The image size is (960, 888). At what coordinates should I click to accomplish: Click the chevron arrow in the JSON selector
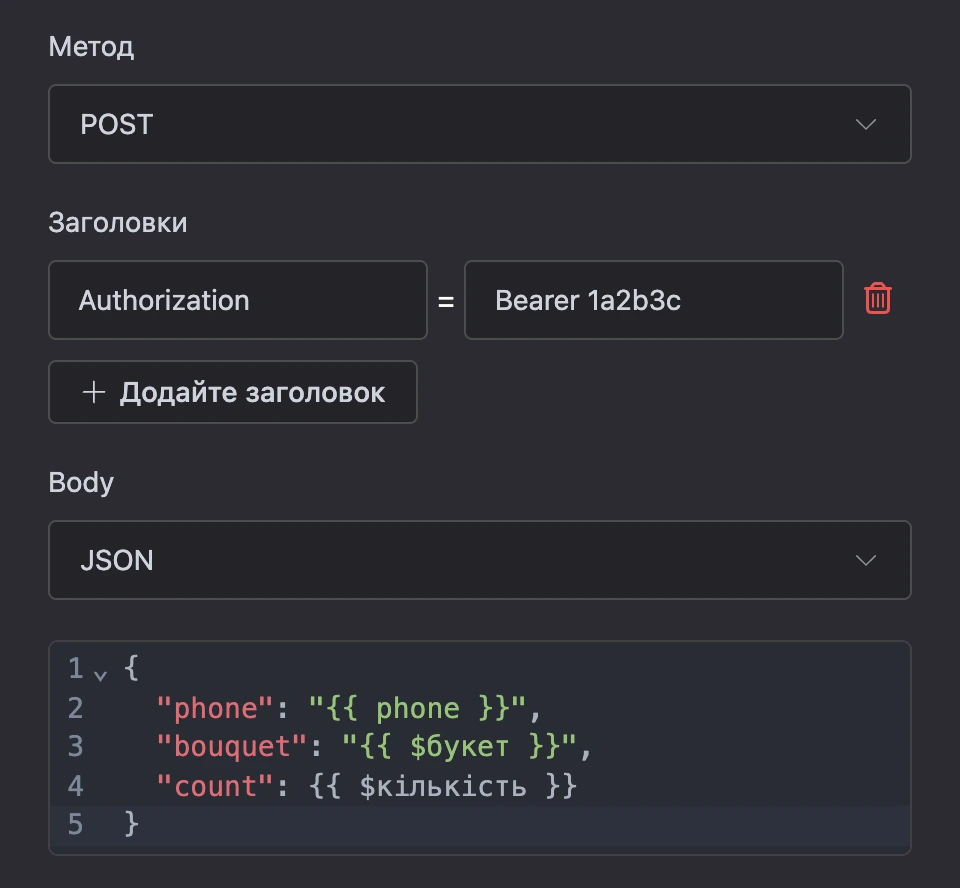click(865, 560)
